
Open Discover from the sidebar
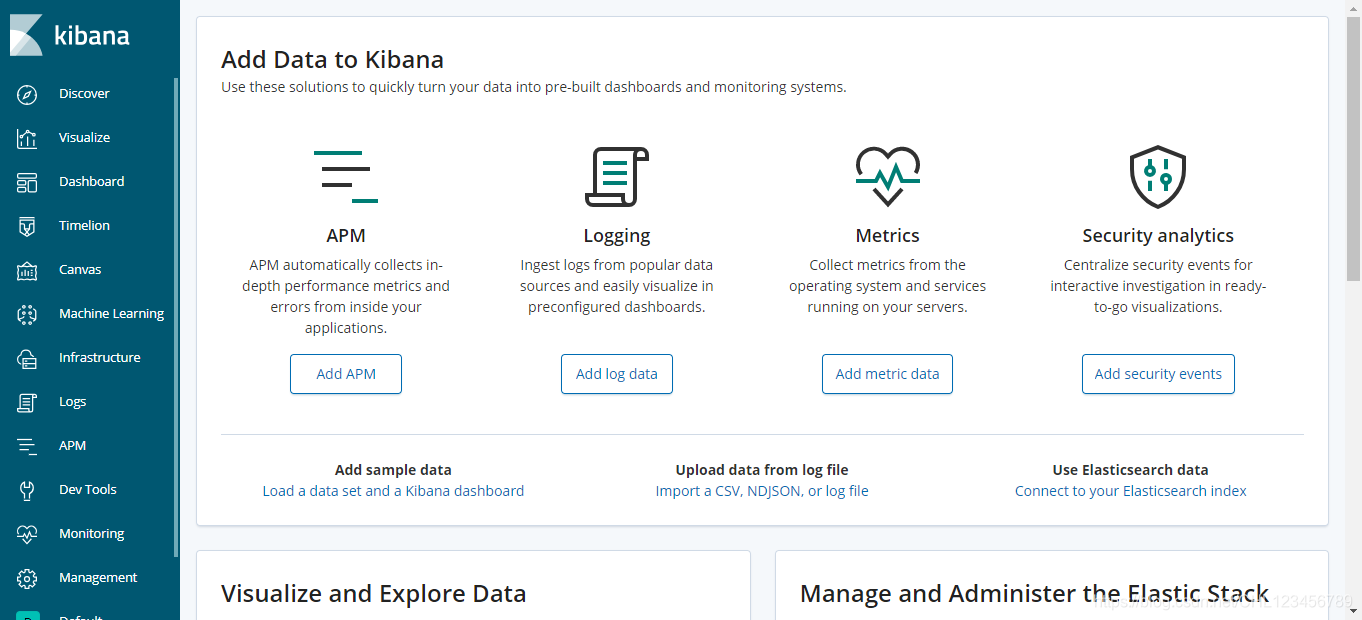pos(84,94)
